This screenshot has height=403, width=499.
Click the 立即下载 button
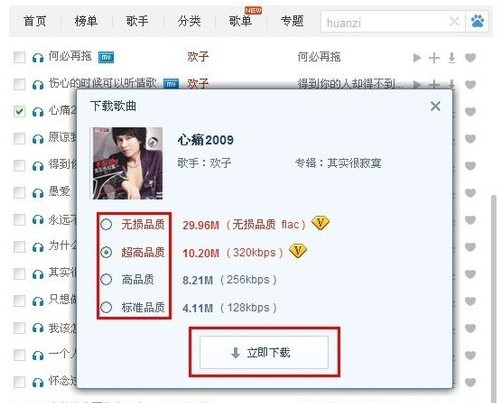click(264, 352)
